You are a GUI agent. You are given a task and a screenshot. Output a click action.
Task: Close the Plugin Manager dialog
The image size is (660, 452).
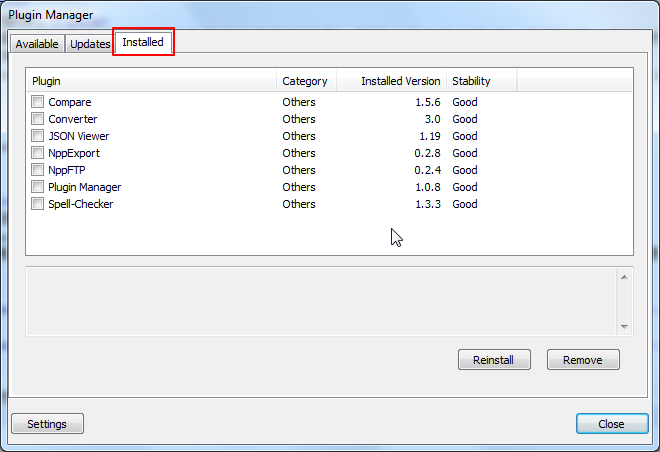611,424
